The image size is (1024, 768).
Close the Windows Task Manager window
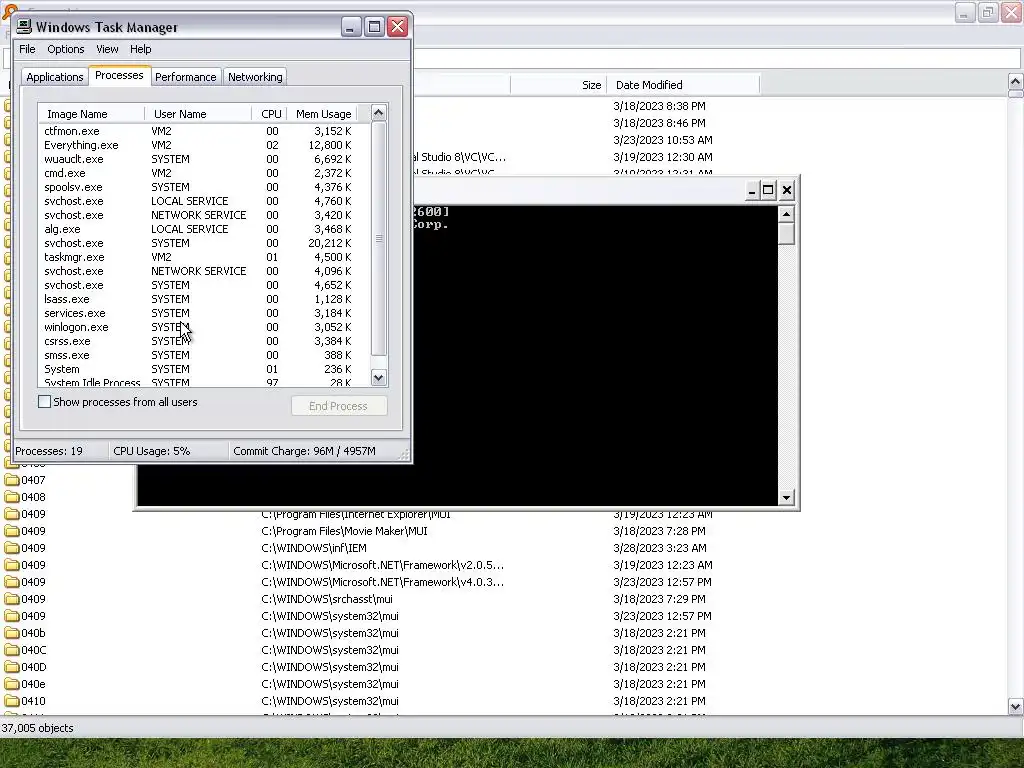[x=398, y=27]
